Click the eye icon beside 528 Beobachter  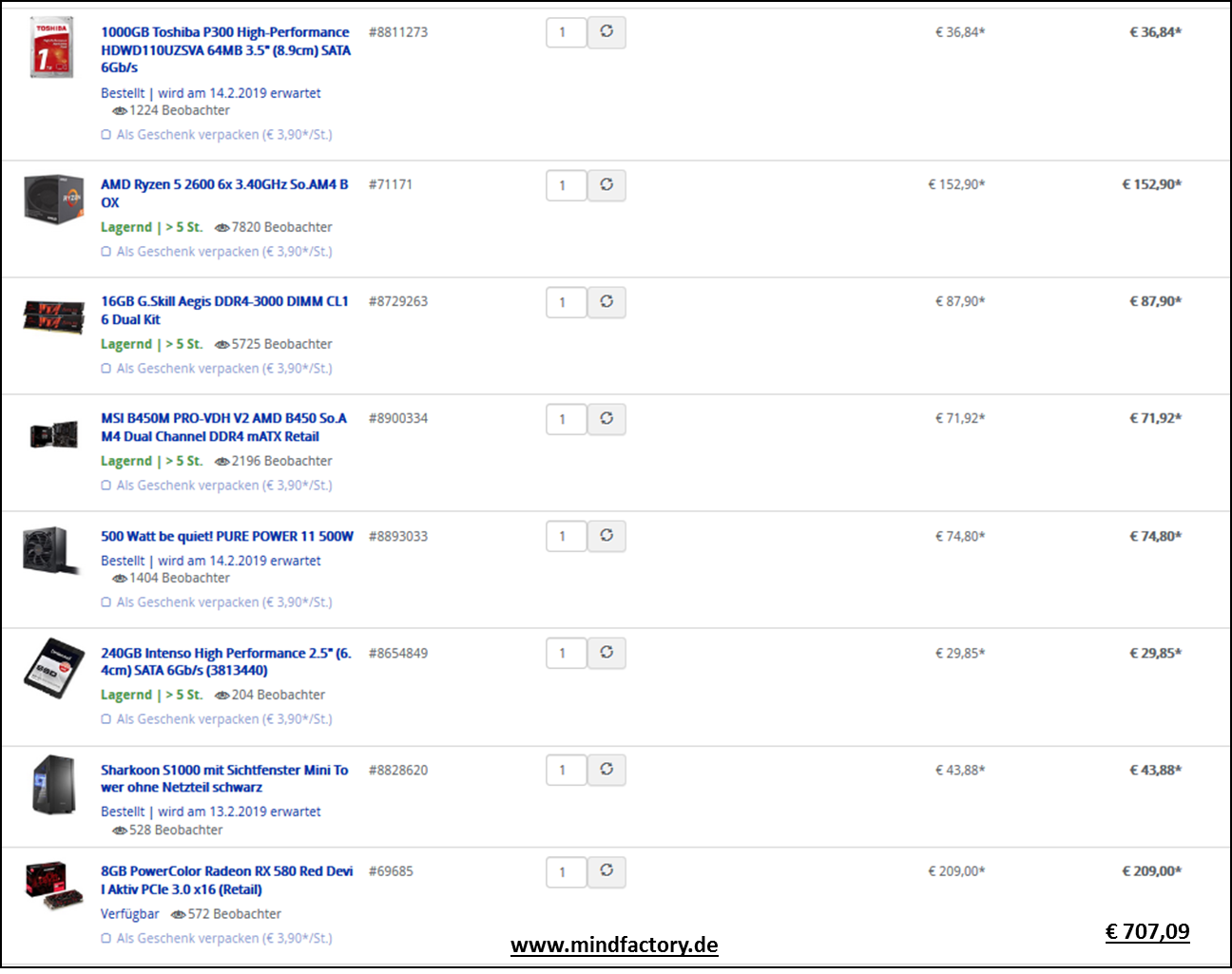click(120, 831)
